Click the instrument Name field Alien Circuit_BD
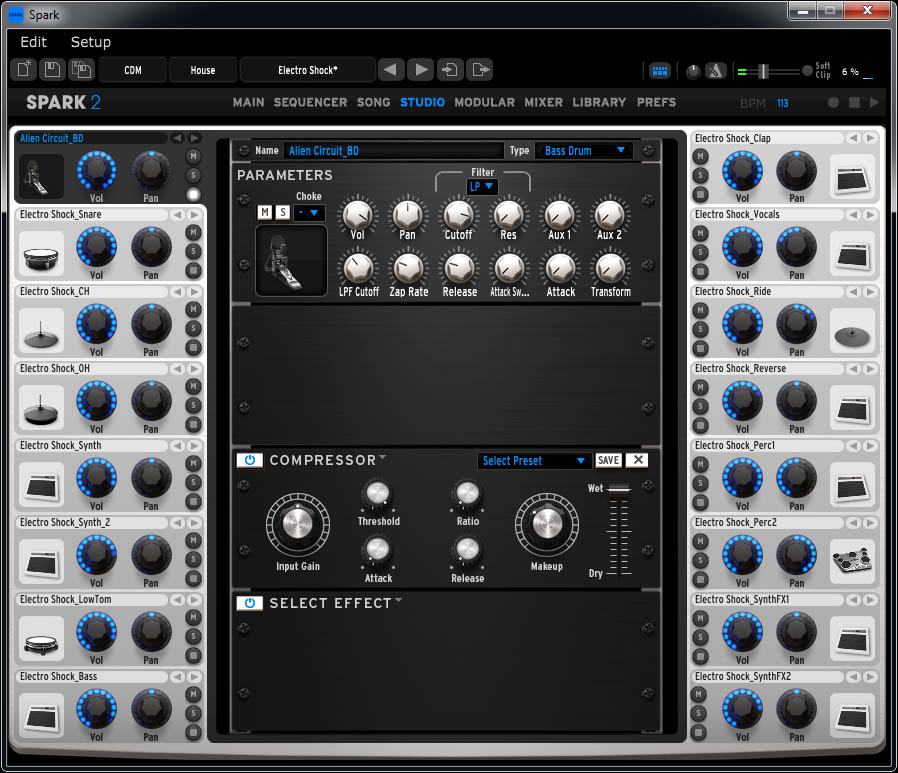Screen dimensions: 898x773 (390, 151)
